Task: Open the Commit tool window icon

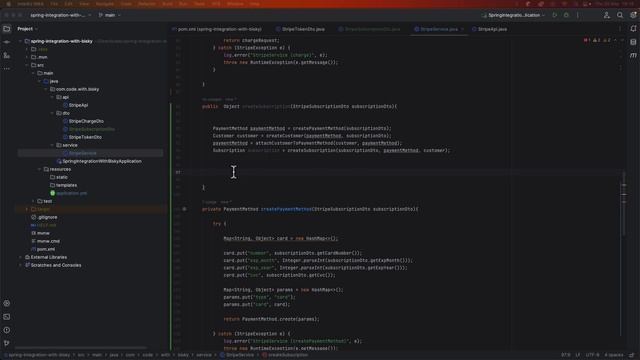Action: click(7, 42)
